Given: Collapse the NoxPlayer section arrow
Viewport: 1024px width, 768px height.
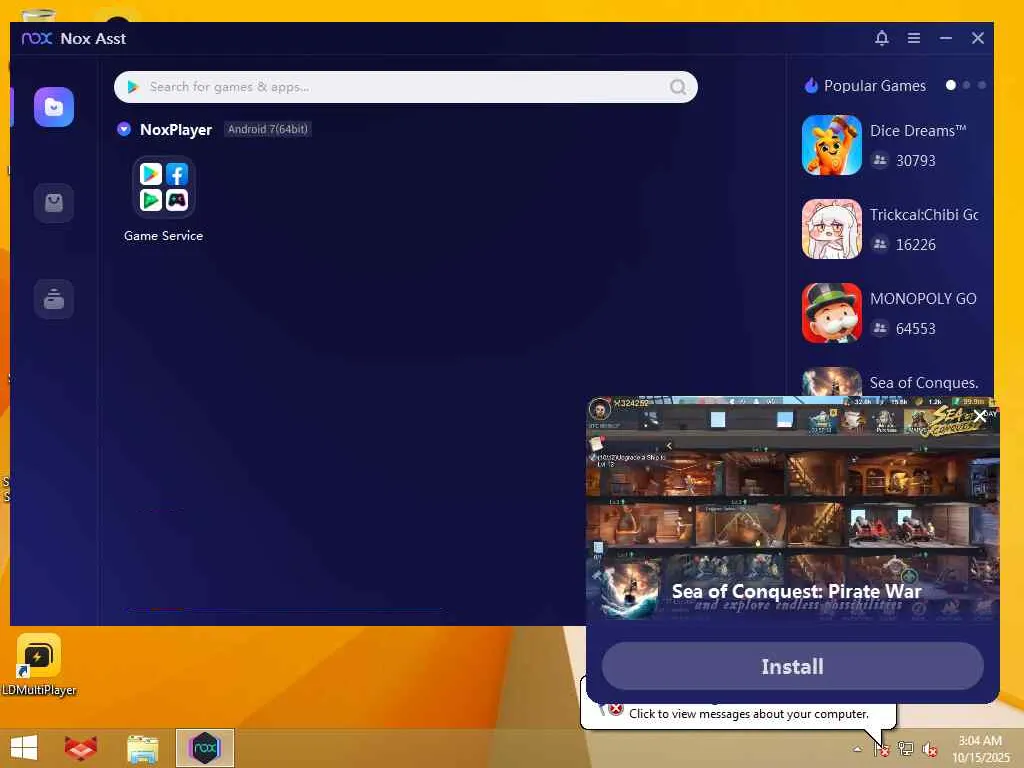Looking at the screenshot, I should coord(123,129).
